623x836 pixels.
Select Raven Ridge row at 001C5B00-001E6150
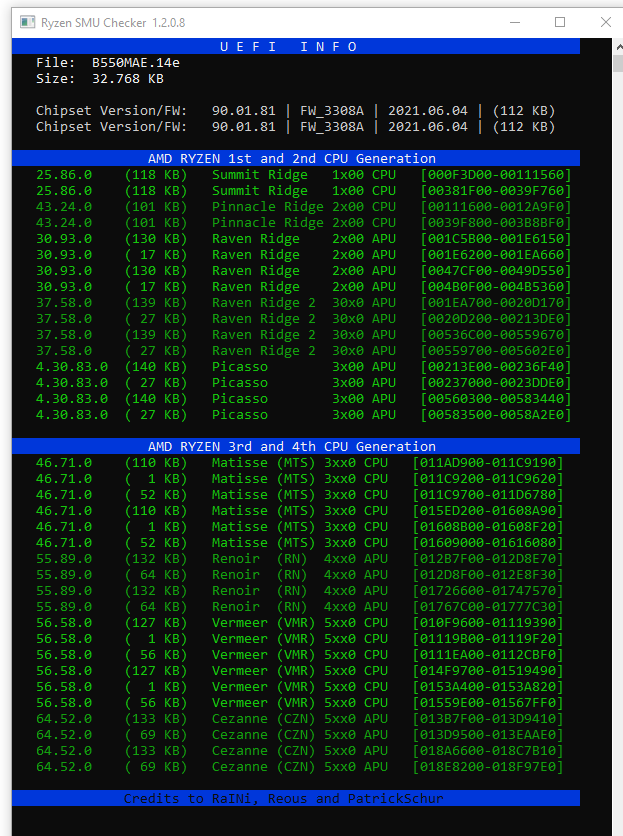(303, 239)
